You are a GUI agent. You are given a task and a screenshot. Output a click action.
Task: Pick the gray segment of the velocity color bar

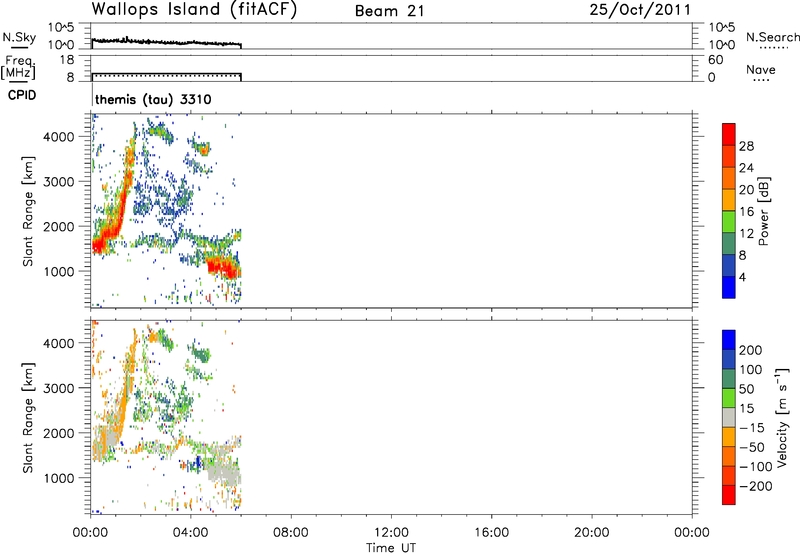tap(729, 418)
